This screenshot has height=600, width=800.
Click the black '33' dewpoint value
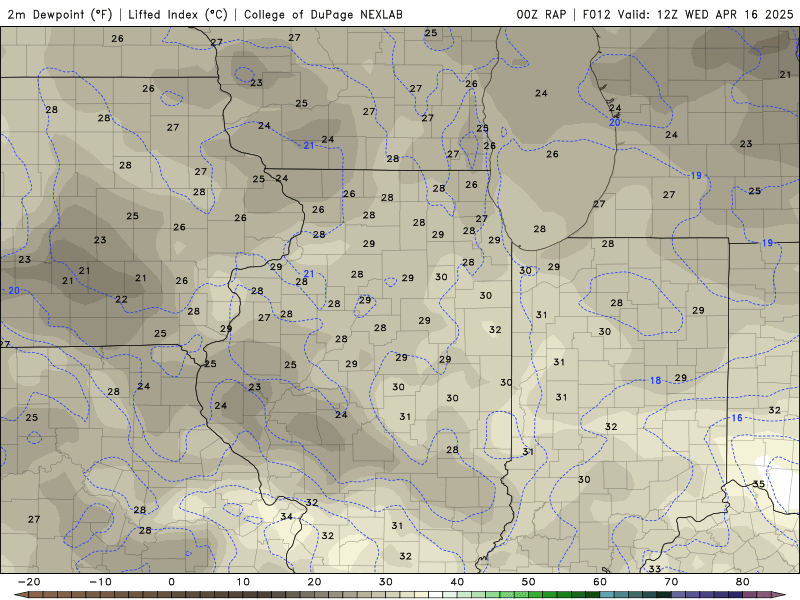pos(655,568)
